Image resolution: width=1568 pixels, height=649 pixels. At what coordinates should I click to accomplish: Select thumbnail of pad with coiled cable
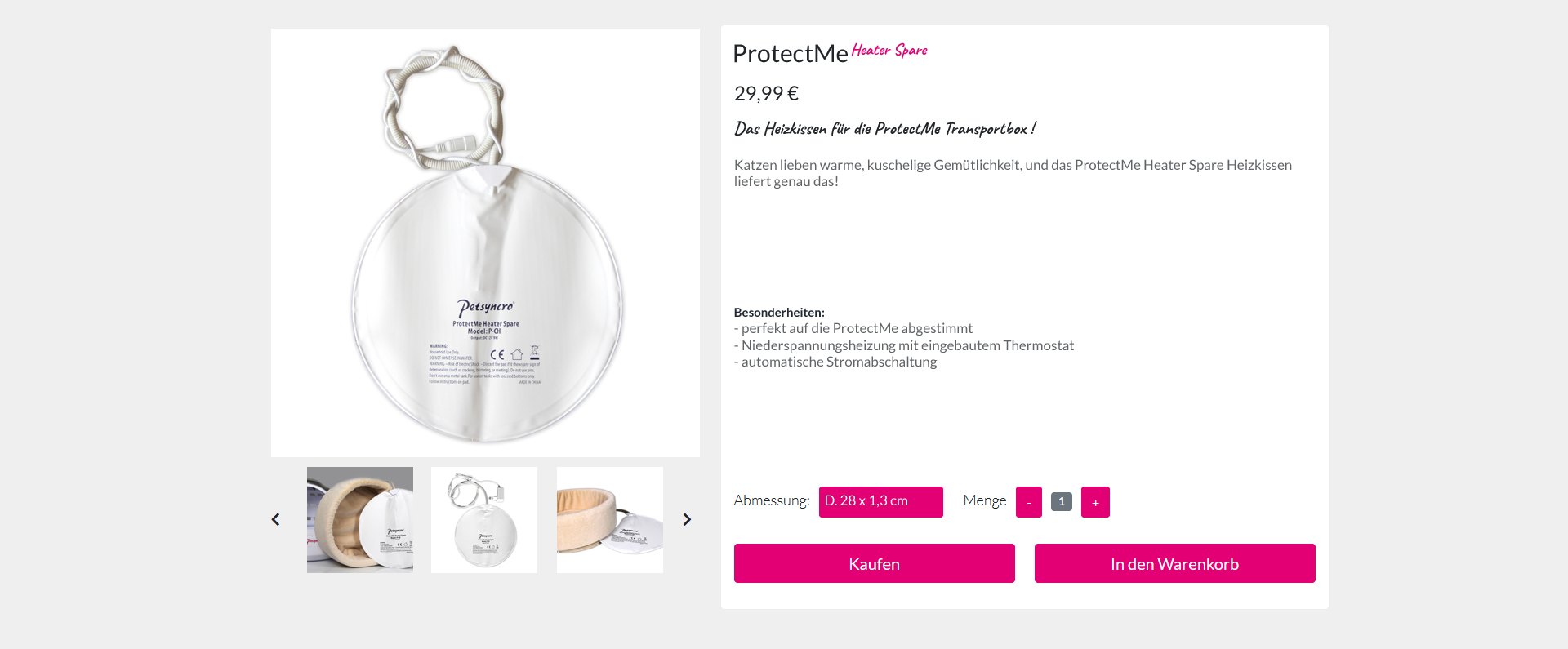click(484, 520)
